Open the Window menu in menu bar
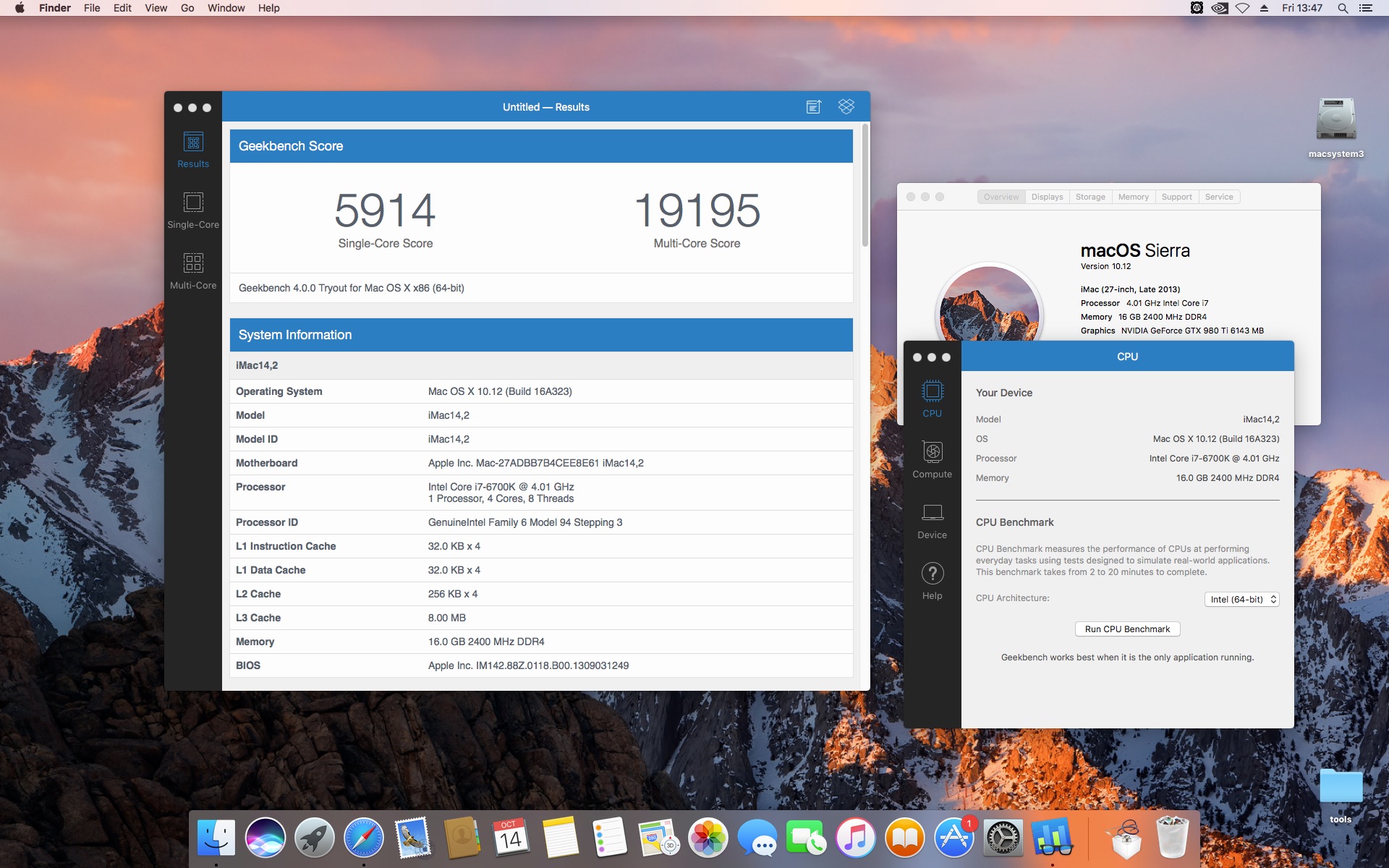 (226, 8)
